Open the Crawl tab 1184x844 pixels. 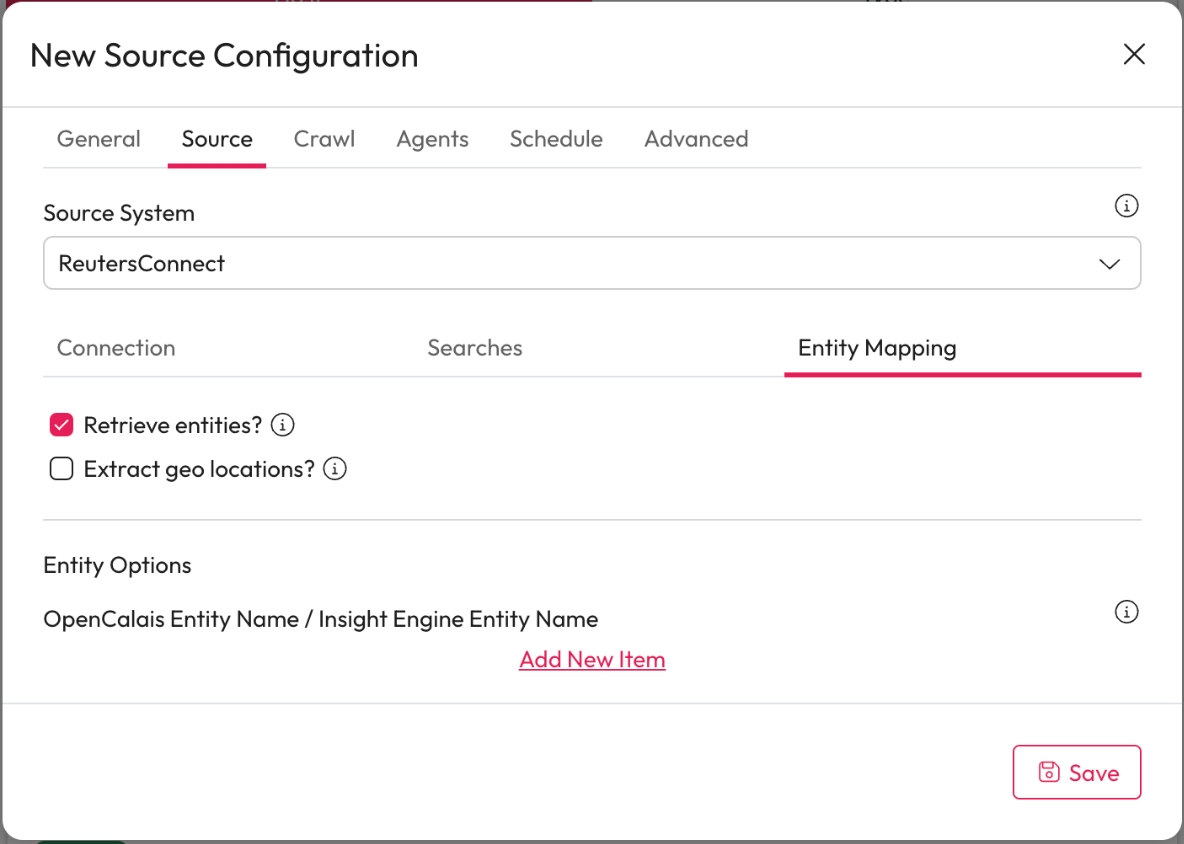[x=324, y=139]
